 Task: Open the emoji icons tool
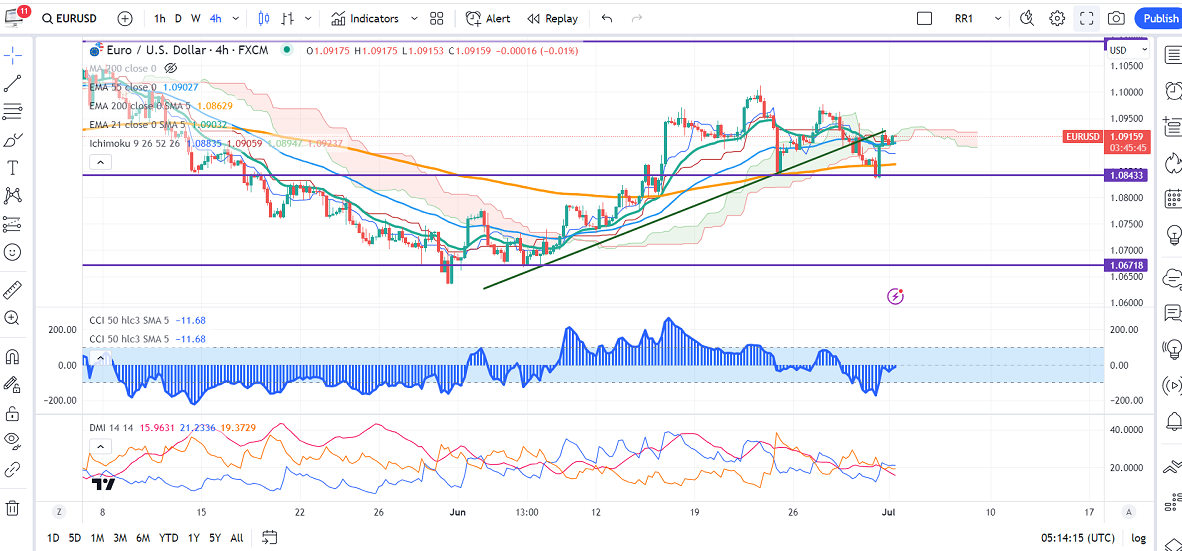tap(13, 253)
